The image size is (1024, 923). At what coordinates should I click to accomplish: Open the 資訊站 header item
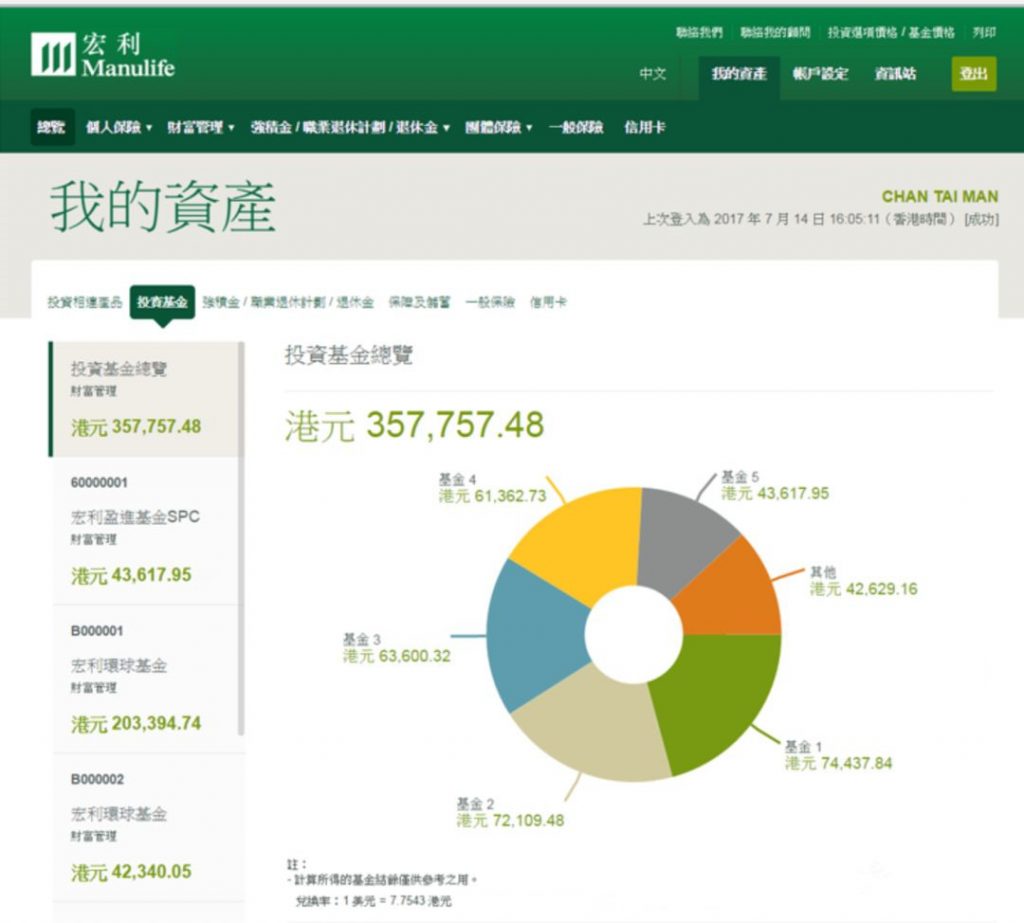895,74
